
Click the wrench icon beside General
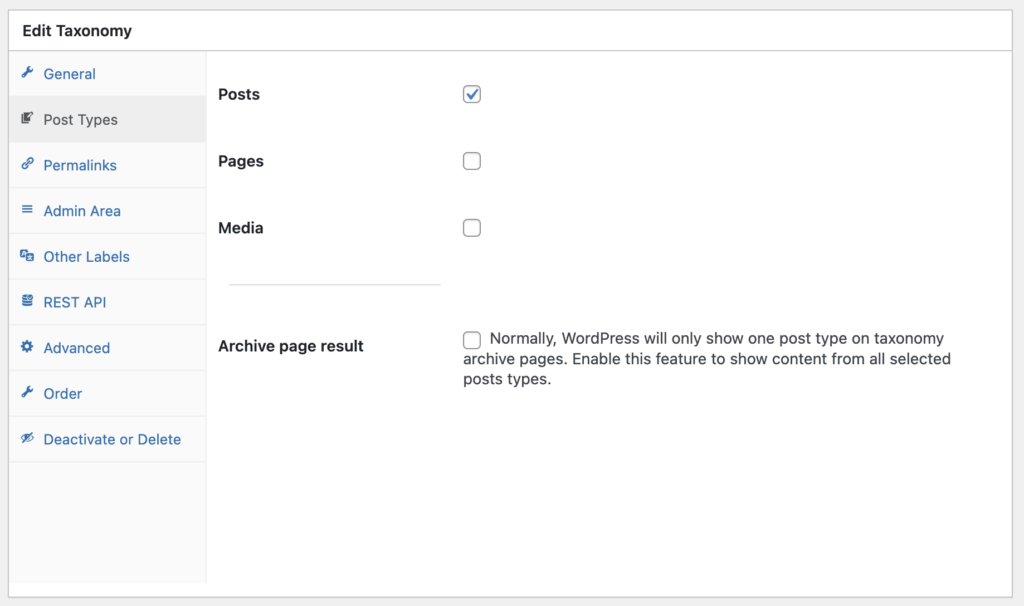click(x=28, y=73)
